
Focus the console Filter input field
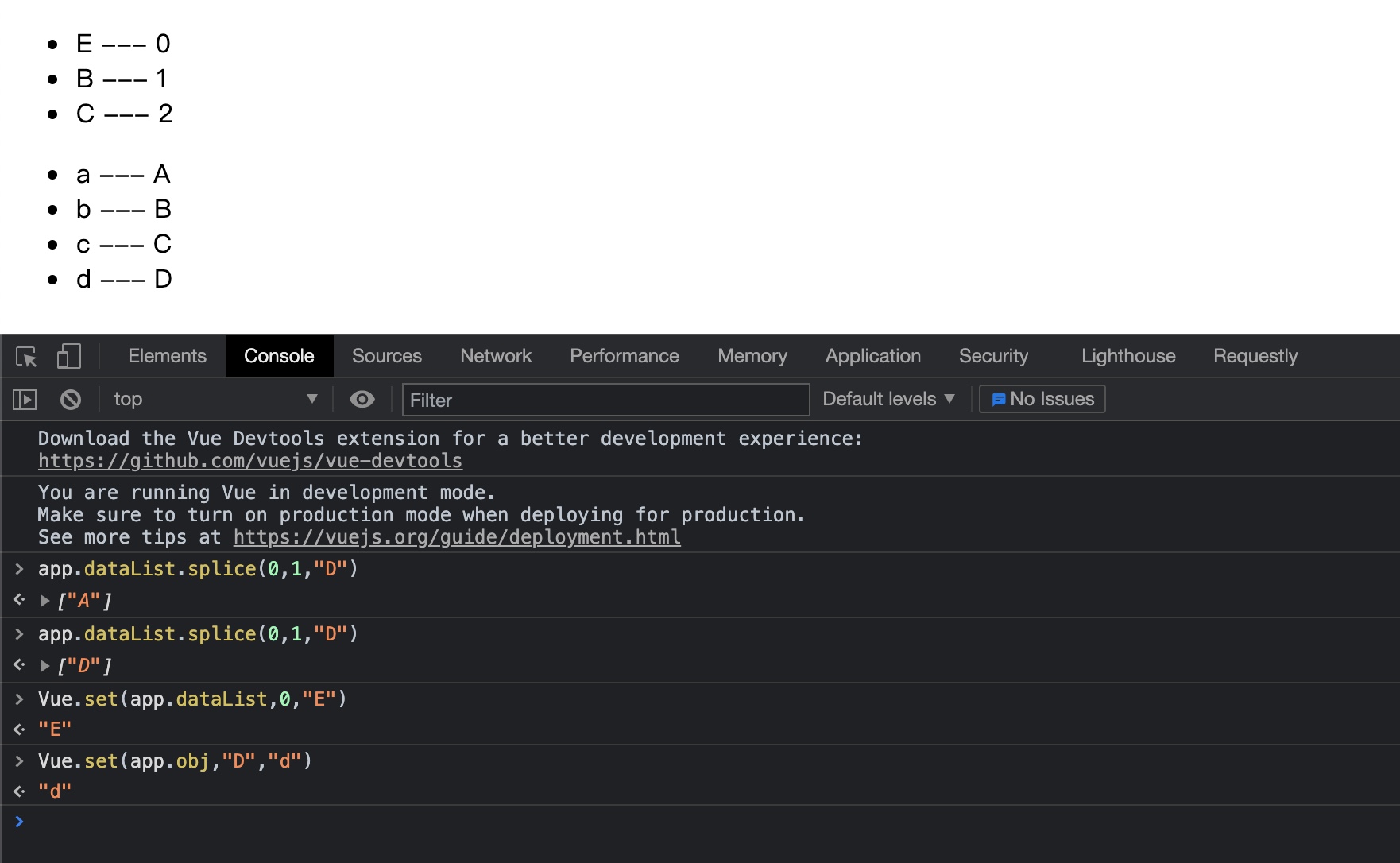pyautogui.click(x=605, y=400)
